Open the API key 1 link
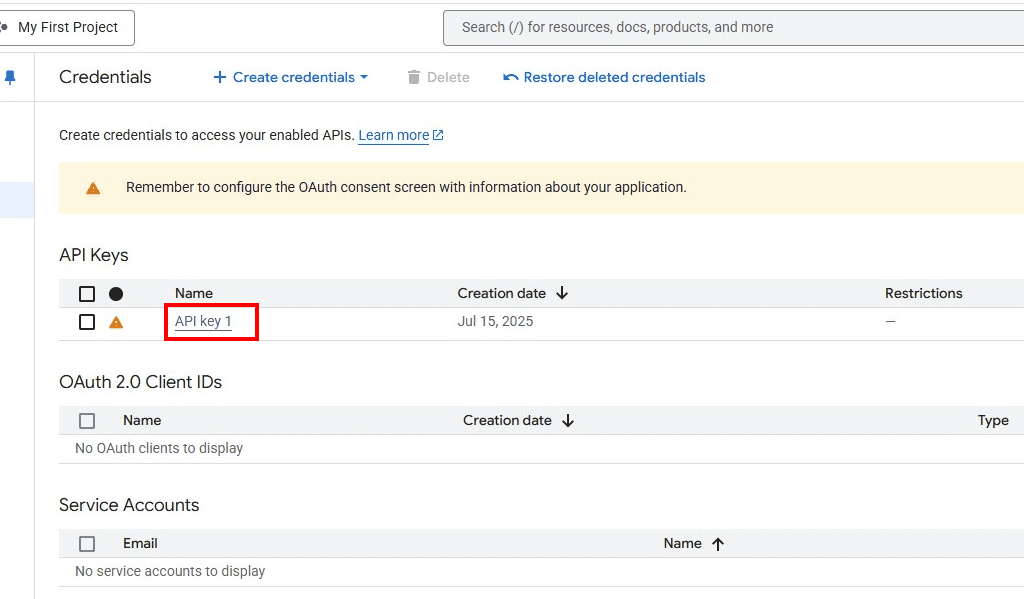Viewport: 1024px width, 599px height. click(x=203, y=321)
